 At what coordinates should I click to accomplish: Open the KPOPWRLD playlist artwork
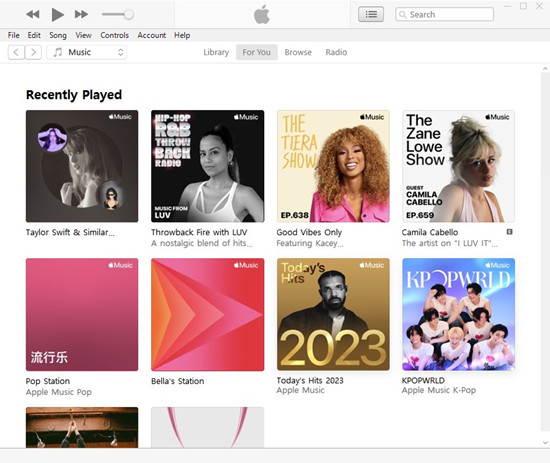pyautogui.click(x=458, y=315)
